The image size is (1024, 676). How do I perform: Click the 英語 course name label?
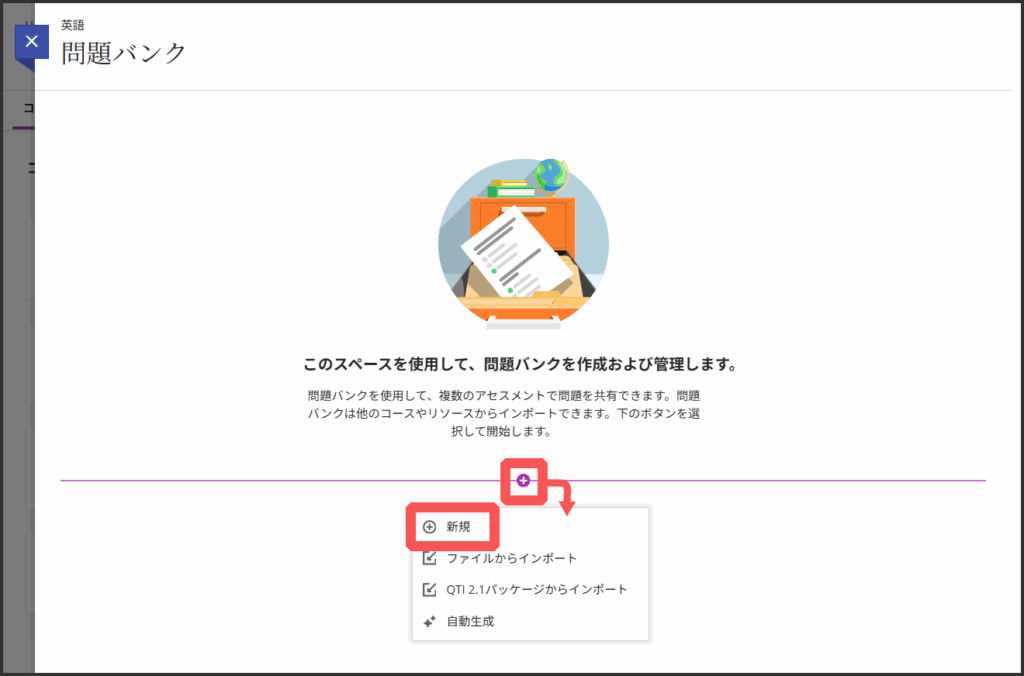pyautogui.click(x=72, y=25)
